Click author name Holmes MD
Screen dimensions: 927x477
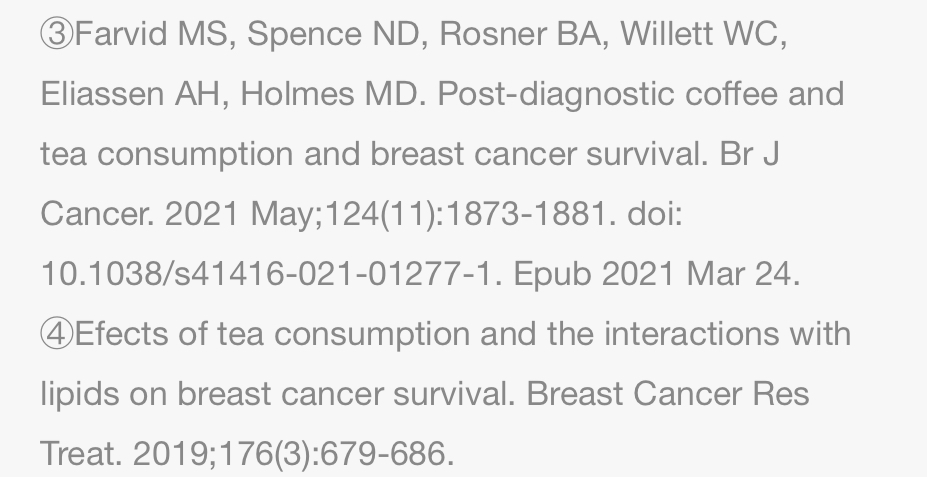(x=329, y=94)
